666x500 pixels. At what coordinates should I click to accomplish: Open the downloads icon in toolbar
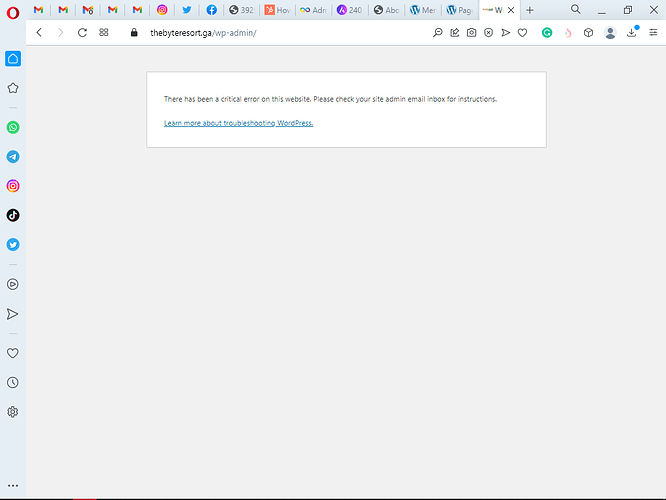pos(632,32)
